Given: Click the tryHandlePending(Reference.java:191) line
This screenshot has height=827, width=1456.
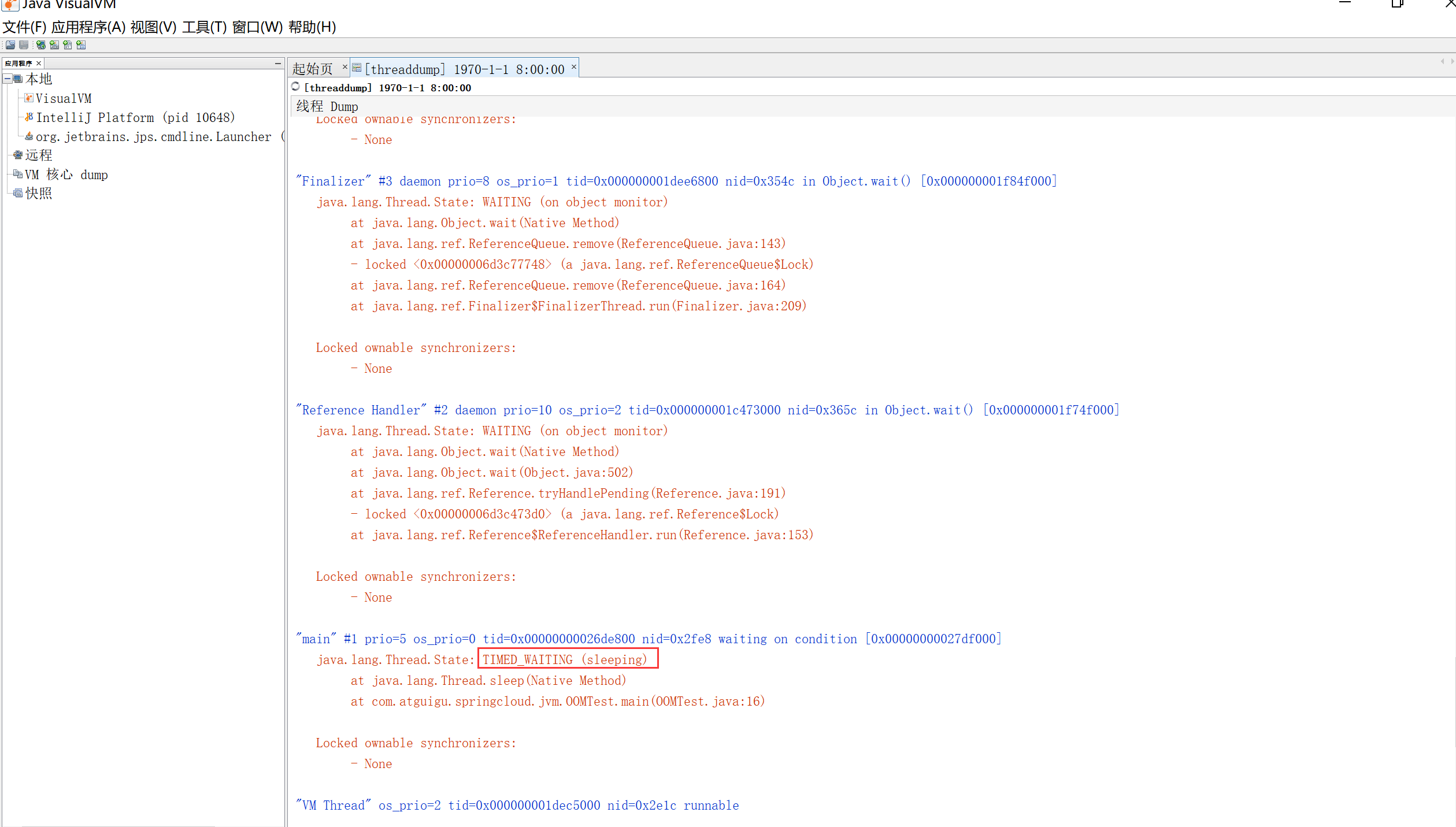Looking at the screenshot, I should [x=568, y=493].
